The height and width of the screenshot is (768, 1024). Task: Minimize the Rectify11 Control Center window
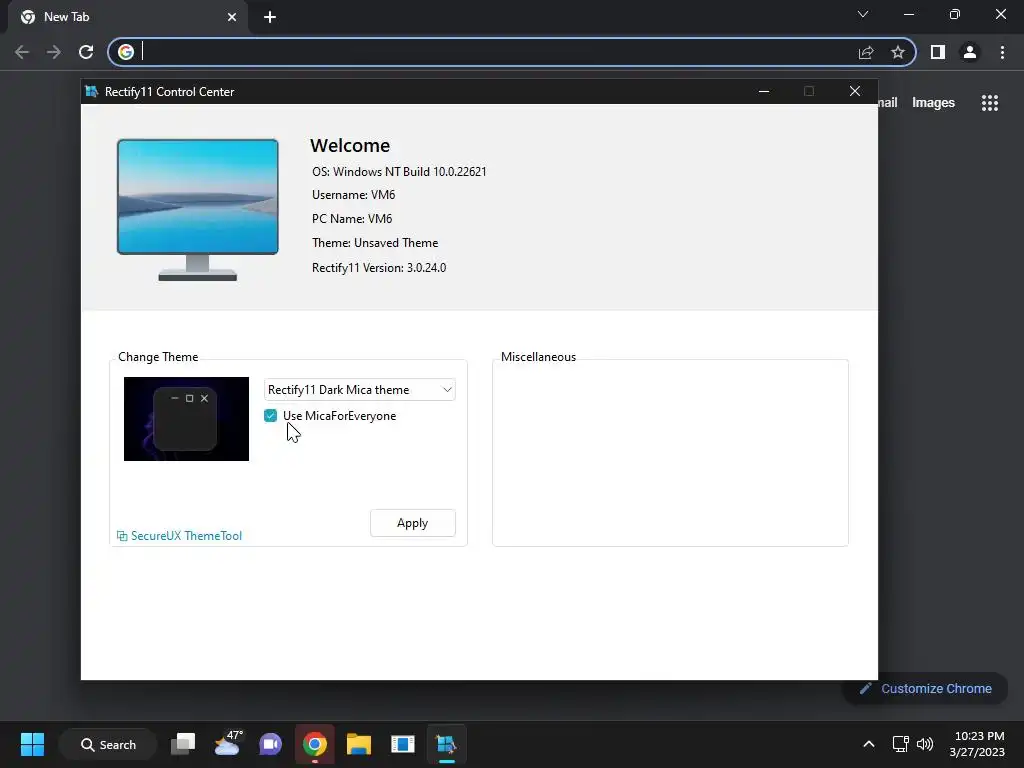point(763,91)
